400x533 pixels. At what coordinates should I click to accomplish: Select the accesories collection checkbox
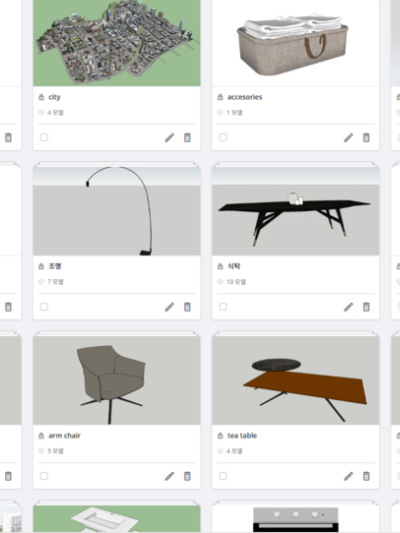click(x=223, y=137)
